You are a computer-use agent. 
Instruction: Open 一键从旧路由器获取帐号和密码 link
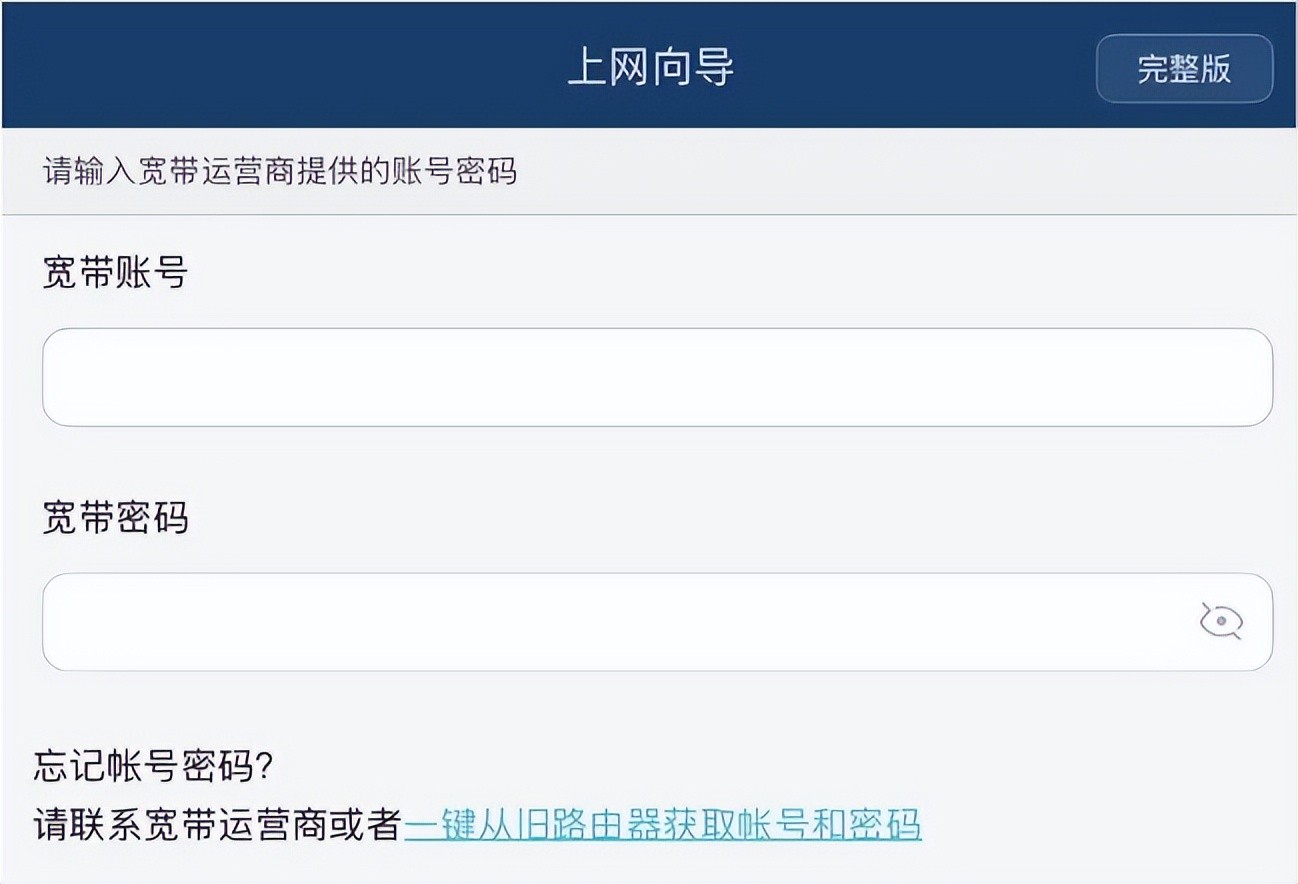(662, 826)
